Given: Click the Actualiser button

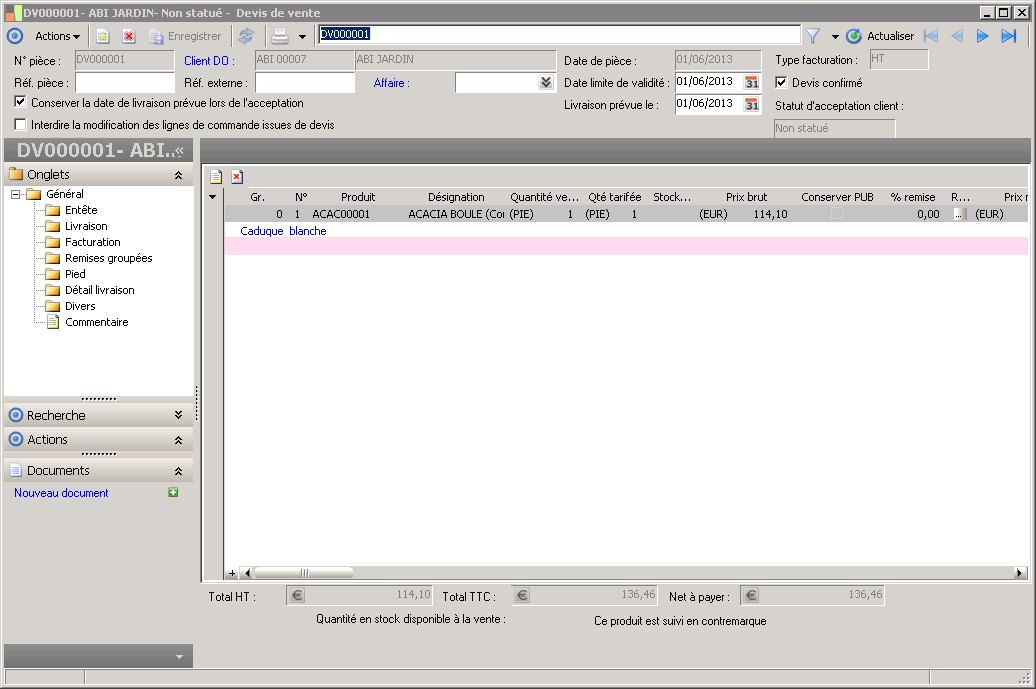Looking at the screenshot, I should [x=880, y=36].
